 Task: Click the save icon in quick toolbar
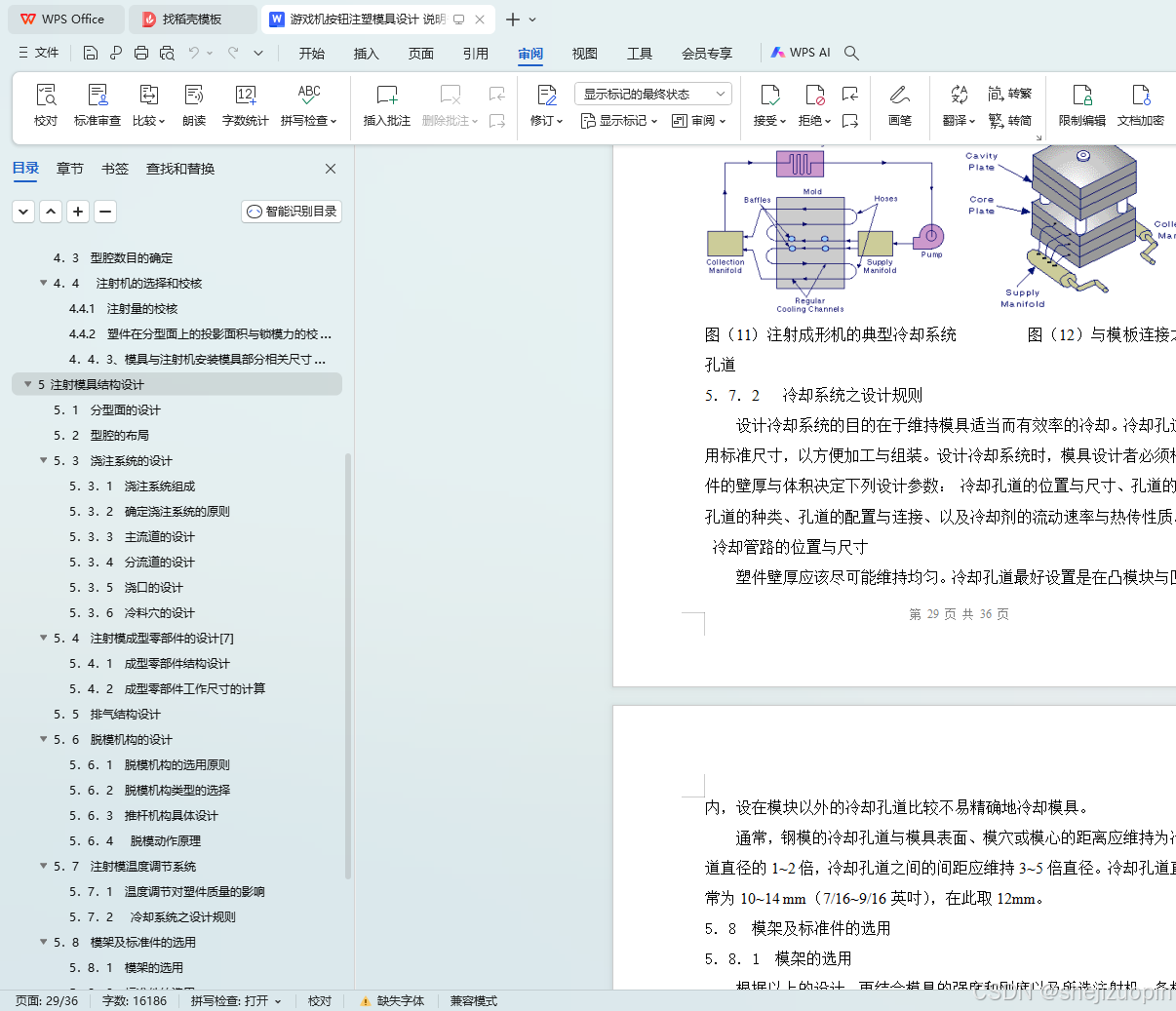pyautogui.click(x=91, y=53)
